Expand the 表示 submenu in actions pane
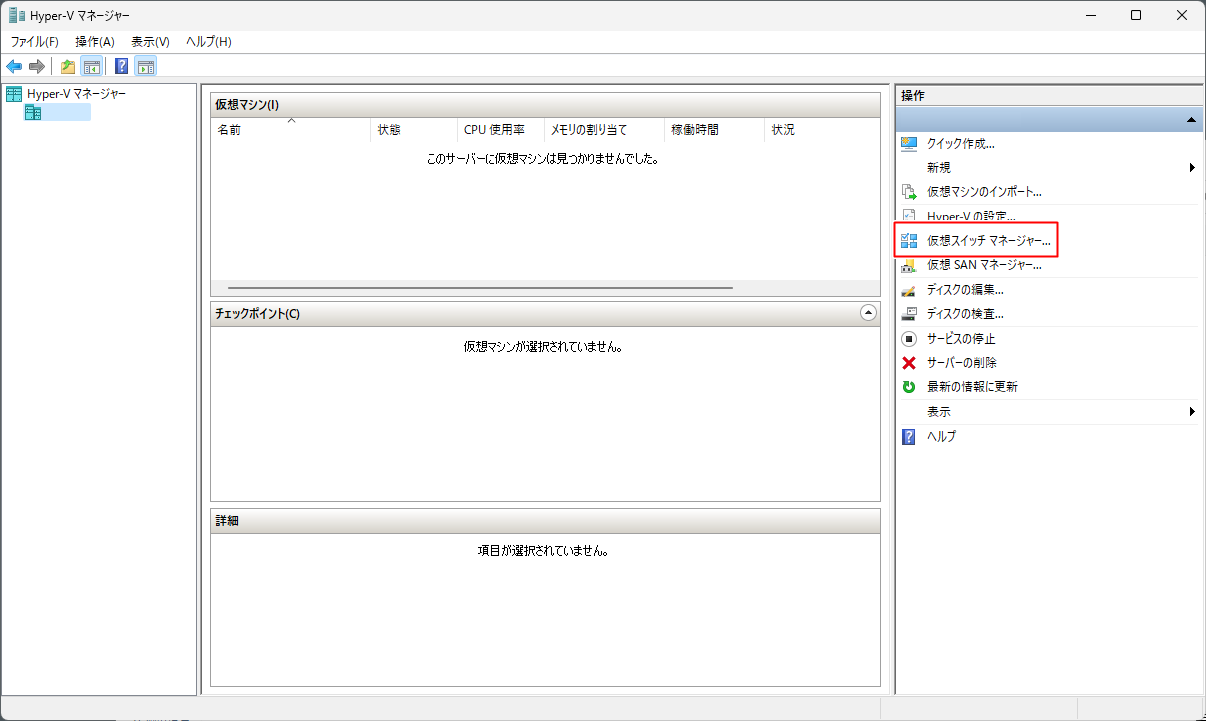This screenshot has width=1206, height=721. (x=1192, y=412)
